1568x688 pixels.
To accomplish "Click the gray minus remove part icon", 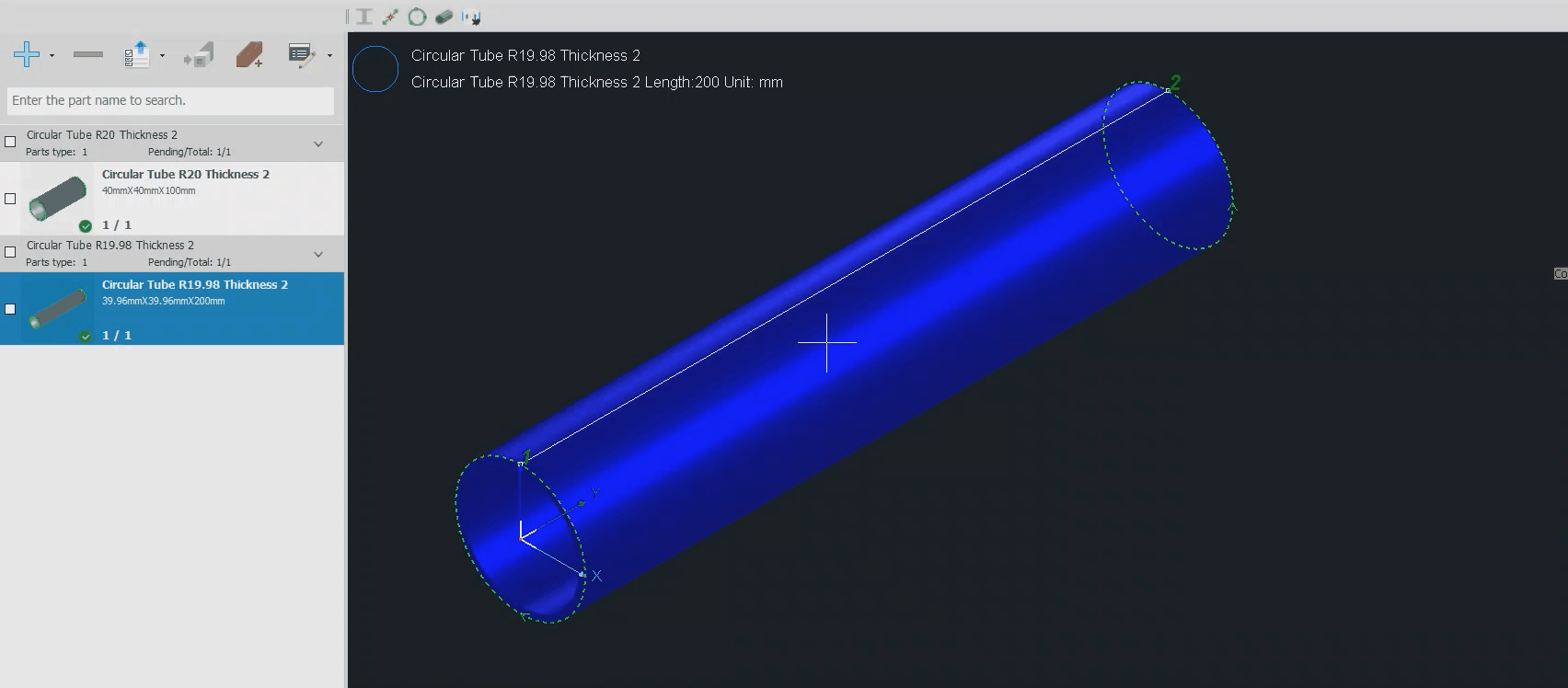I will [88, 55].
